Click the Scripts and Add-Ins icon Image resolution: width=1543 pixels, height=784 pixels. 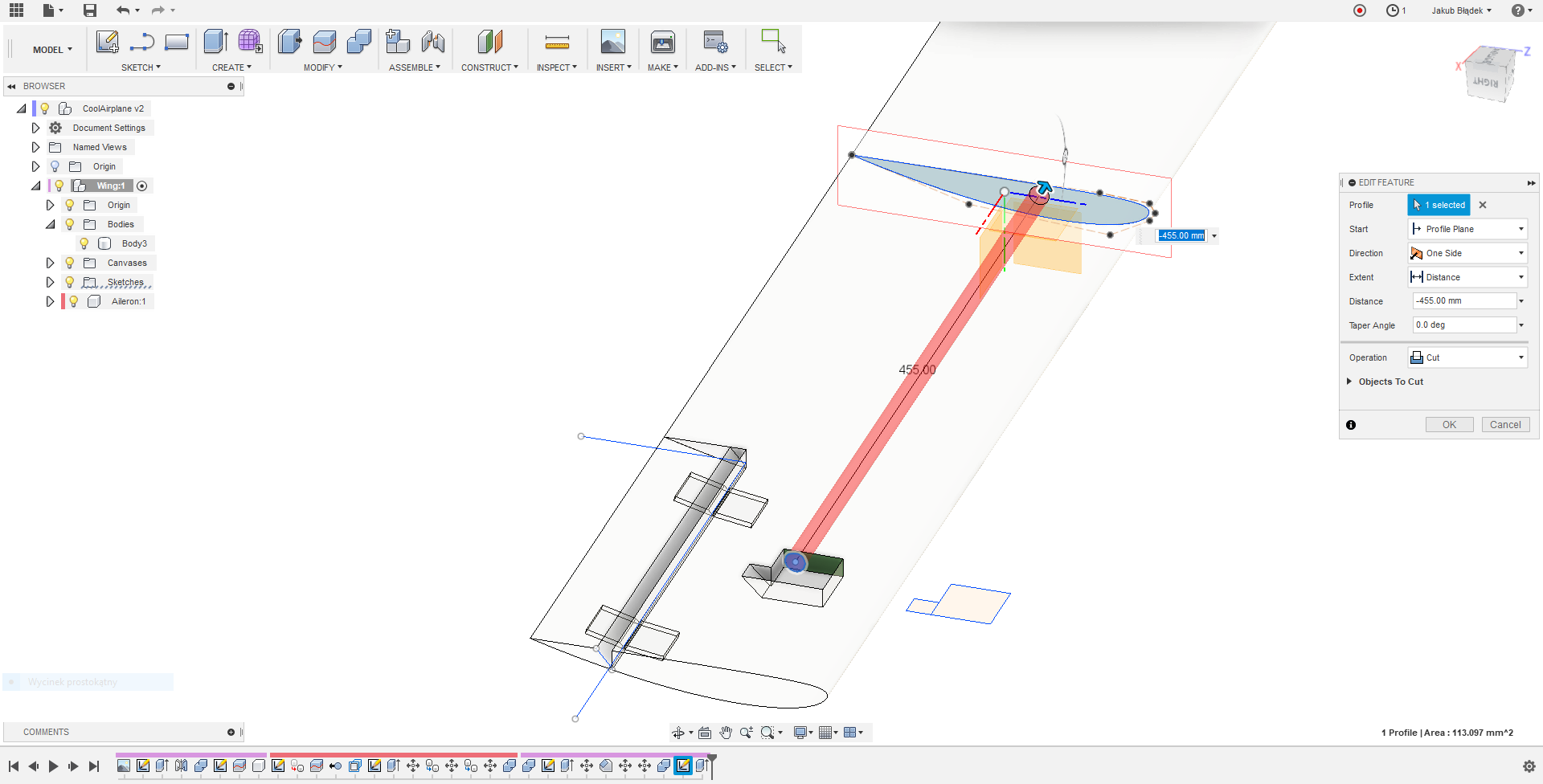pyautogui.click(x=714, y=42)
